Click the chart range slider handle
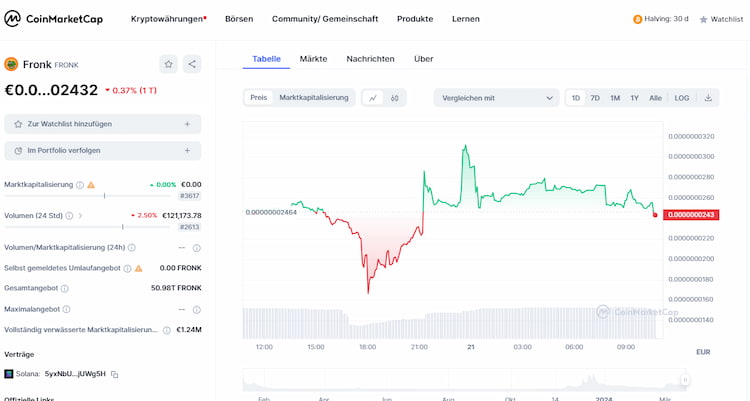The image size is (750, 401). [x=685, y=380]
